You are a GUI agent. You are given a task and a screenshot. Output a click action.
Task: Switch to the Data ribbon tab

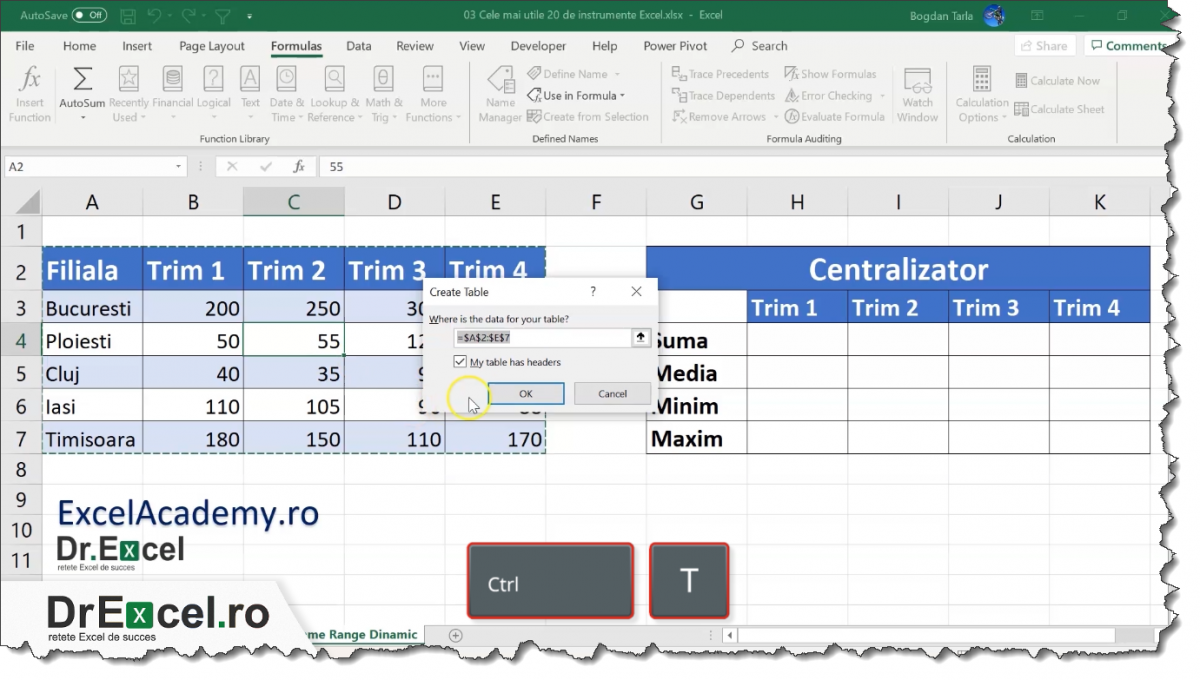[x=358, y=45]
